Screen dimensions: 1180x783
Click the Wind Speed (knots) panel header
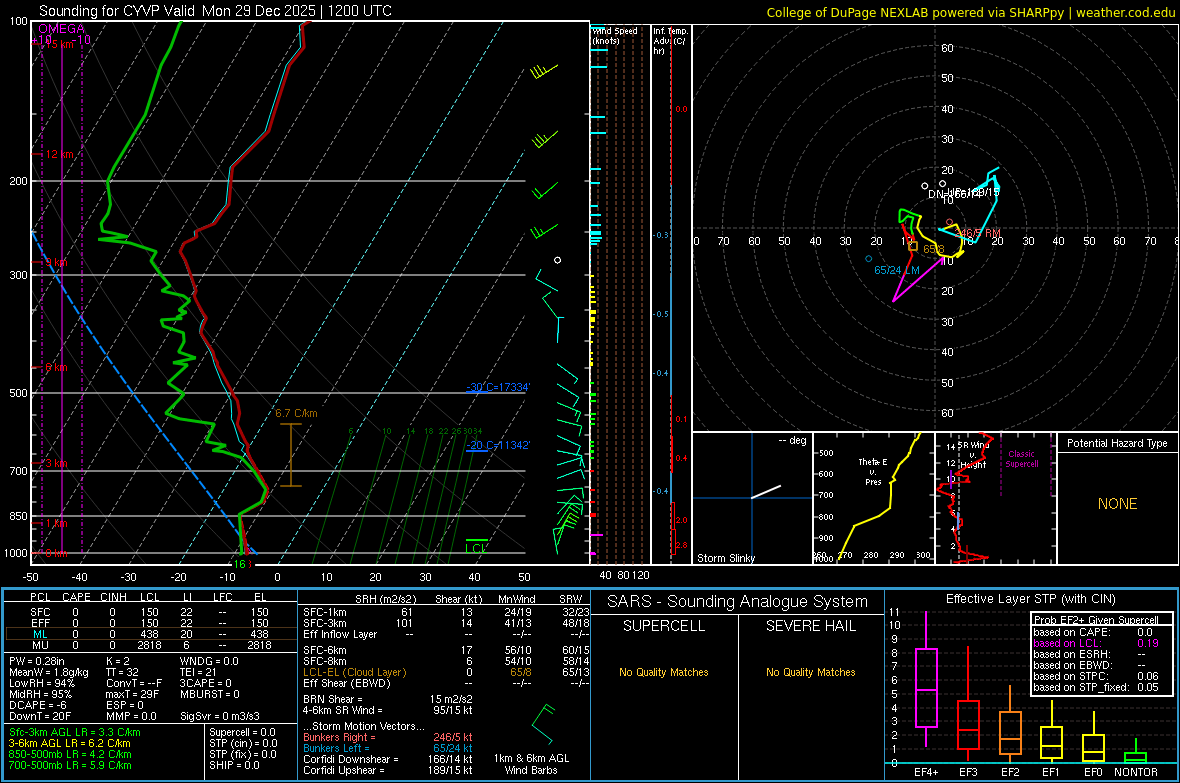click(x=615, y=35)
